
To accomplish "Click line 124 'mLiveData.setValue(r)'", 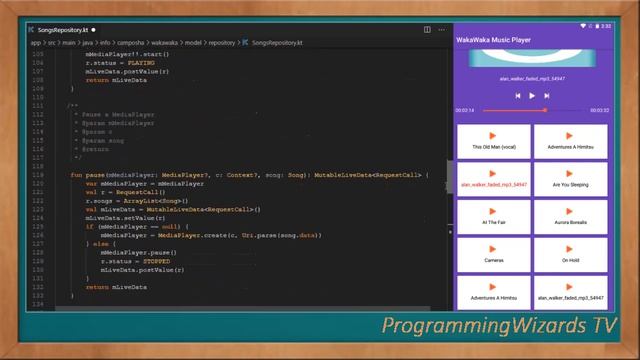I will tap(125, 218).
